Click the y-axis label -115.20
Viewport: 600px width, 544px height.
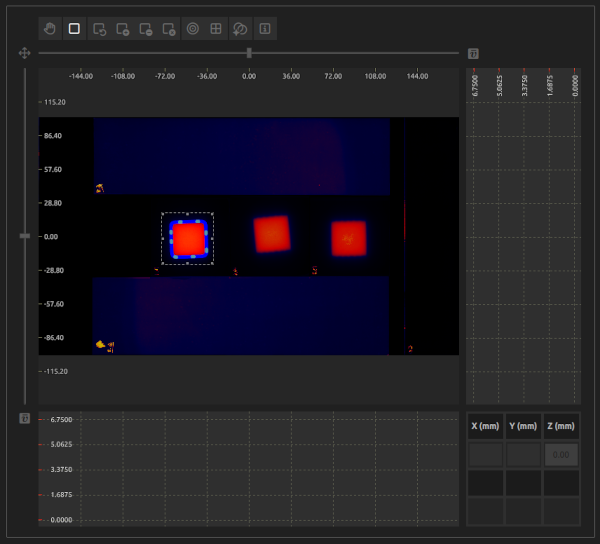(56, 371)
